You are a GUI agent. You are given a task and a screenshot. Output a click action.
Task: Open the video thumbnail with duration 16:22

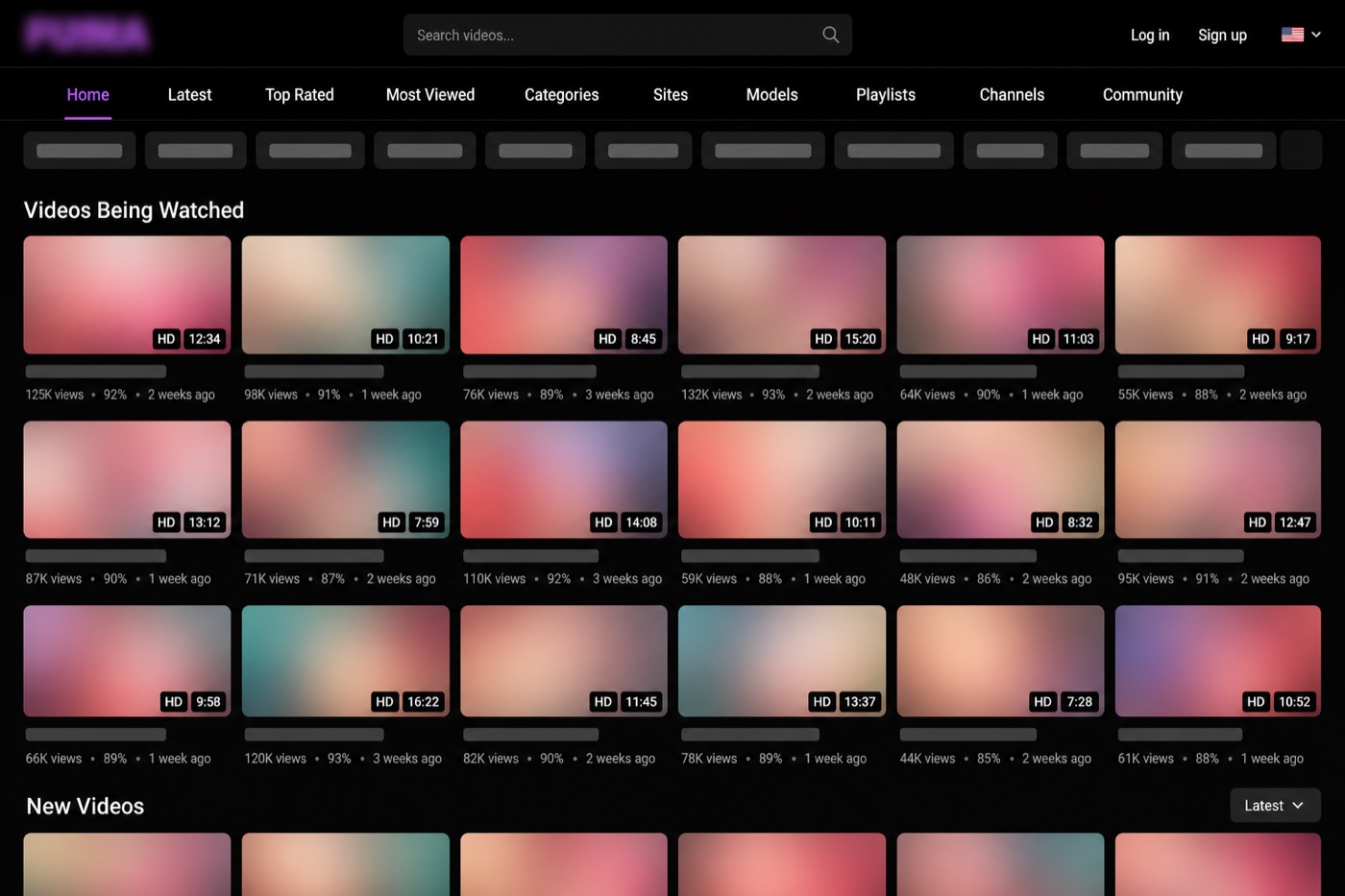[x=346, y=661]
